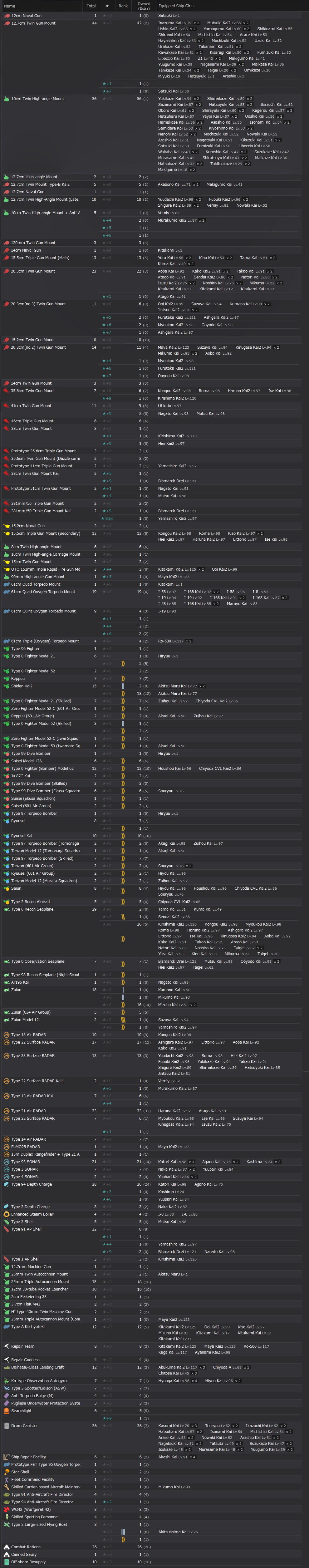Viewport: 309px width, 1568px height.
Task: Click the 120mm Twin Gun Mount icon
Action: 7,243
